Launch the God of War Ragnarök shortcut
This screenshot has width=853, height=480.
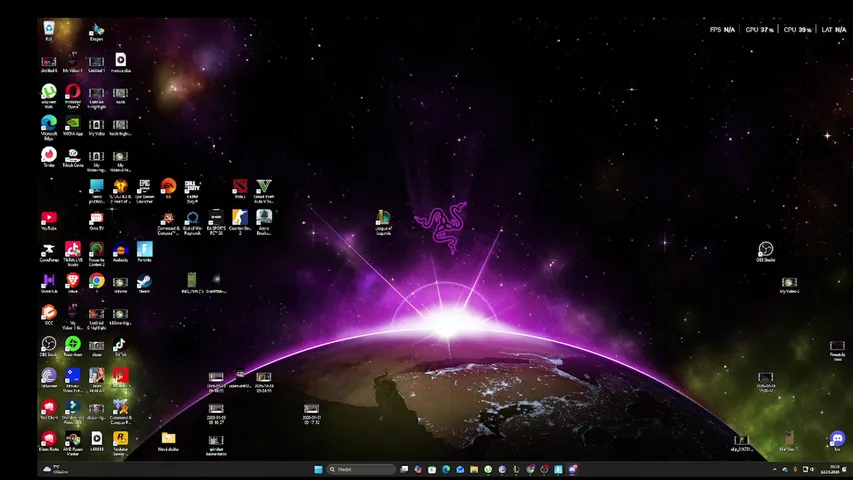192,223
